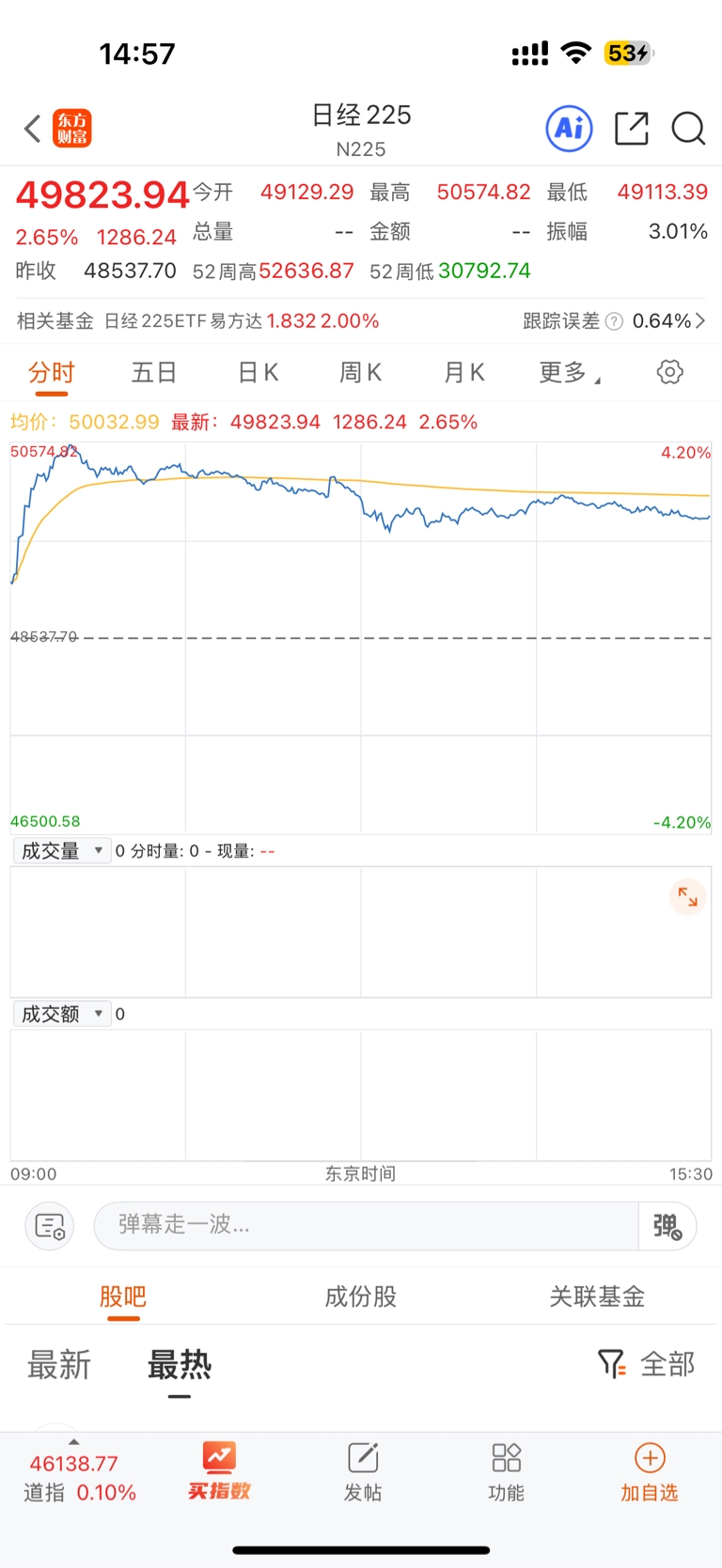Switch to the 日K tab
The height and width of the screenshot is (1568, 722).
click(258, 373)
